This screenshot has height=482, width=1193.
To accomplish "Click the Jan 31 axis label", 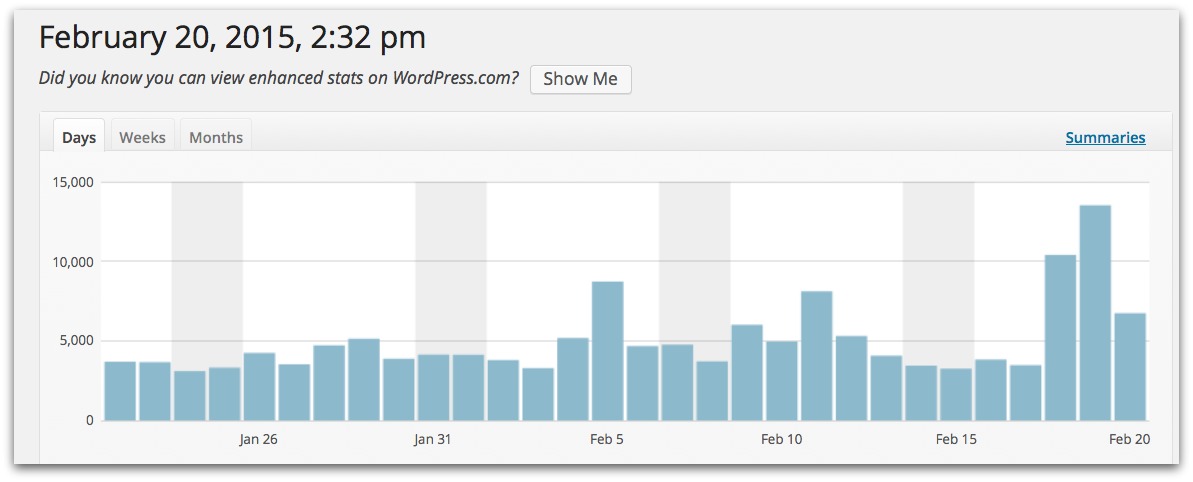I will pyautogui.click(x=433, y=439).
